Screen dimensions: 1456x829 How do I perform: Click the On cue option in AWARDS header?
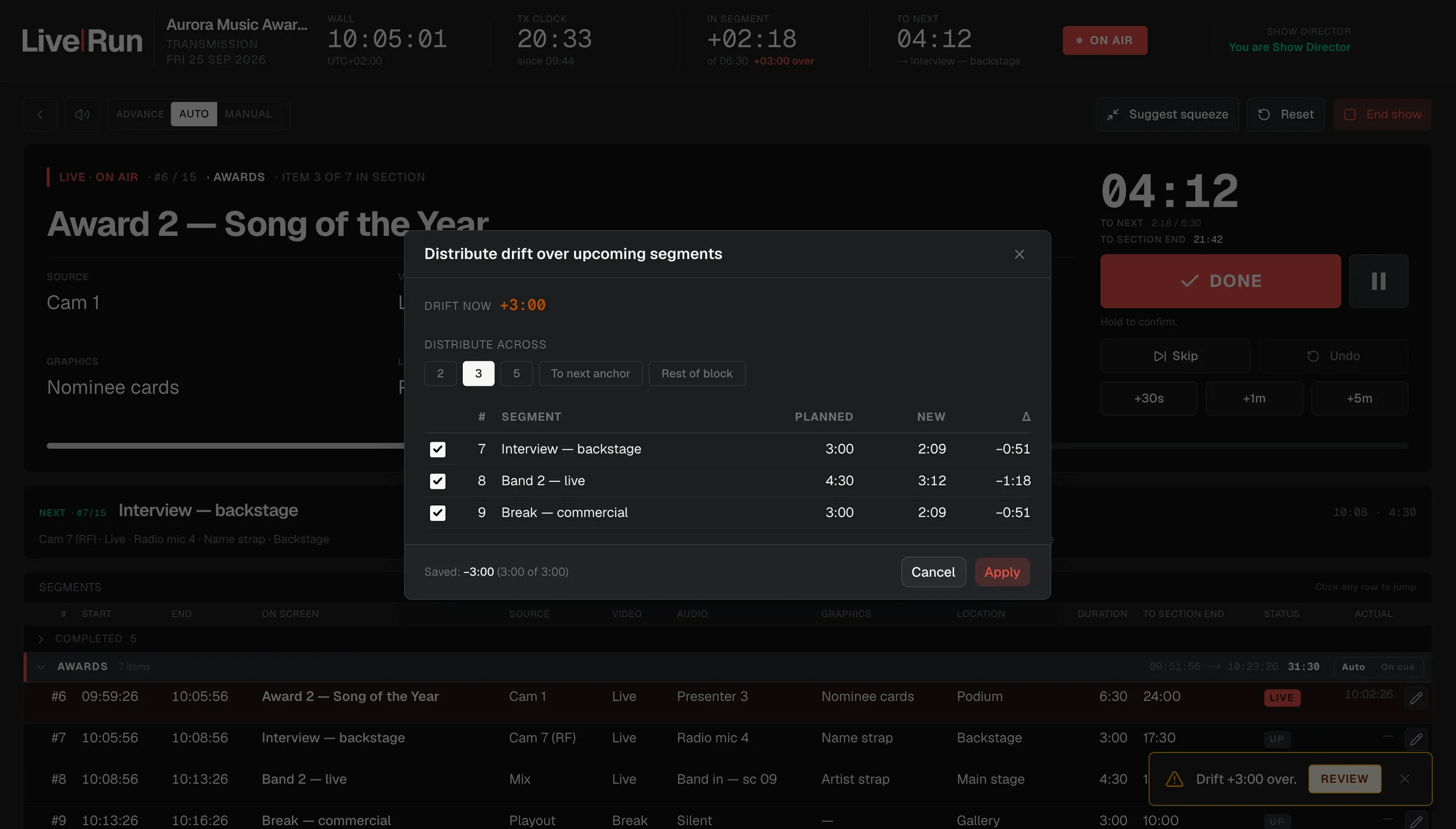(1397, 667)
